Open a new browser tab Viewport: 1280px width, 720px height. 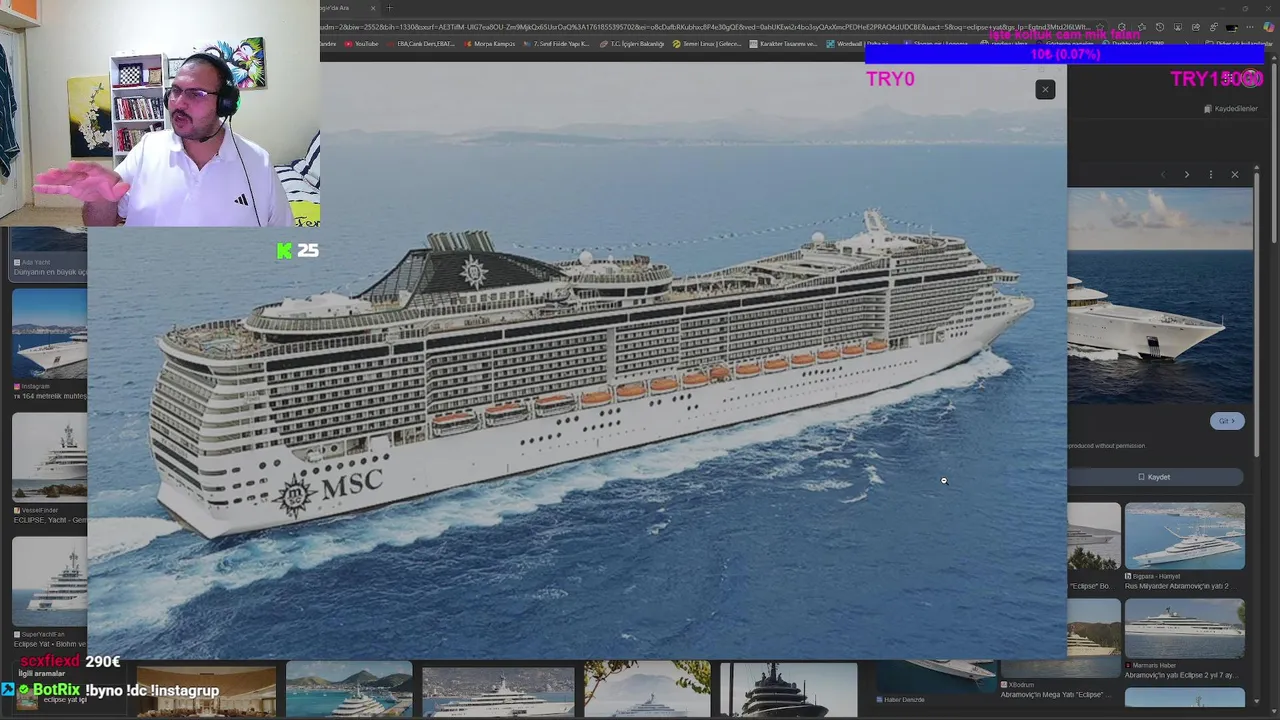[x=389, y=8]
